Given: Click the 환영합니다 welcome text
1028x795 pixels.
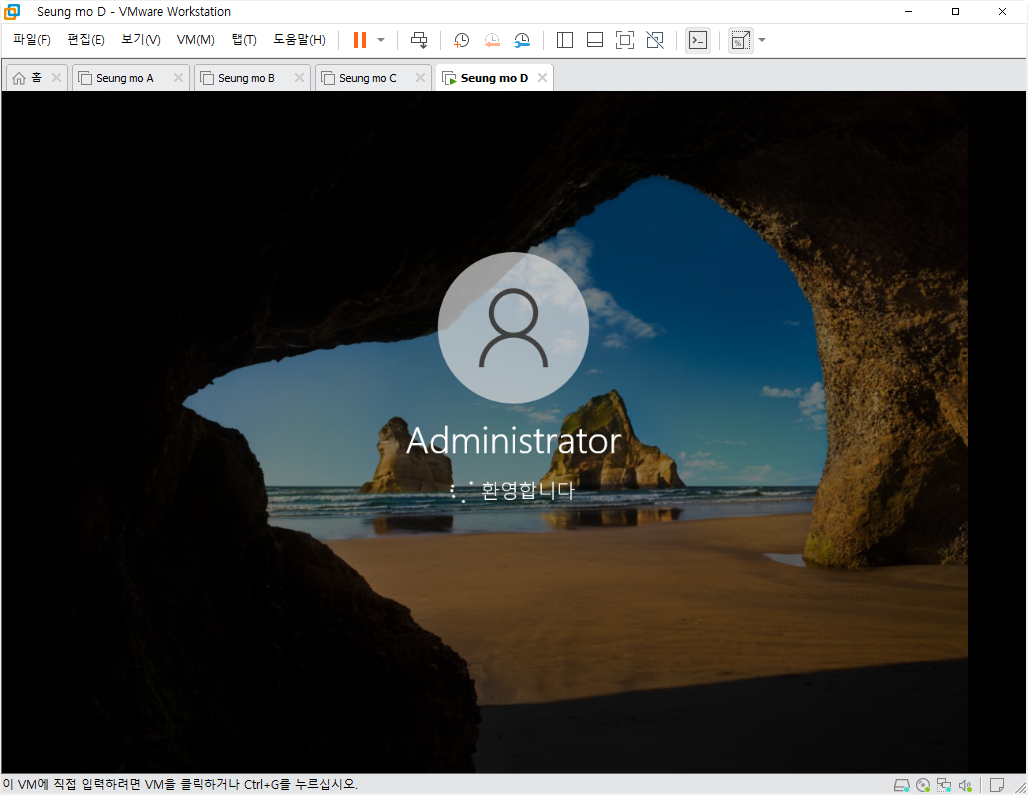Looking at the screenshot, I should 527,490.
